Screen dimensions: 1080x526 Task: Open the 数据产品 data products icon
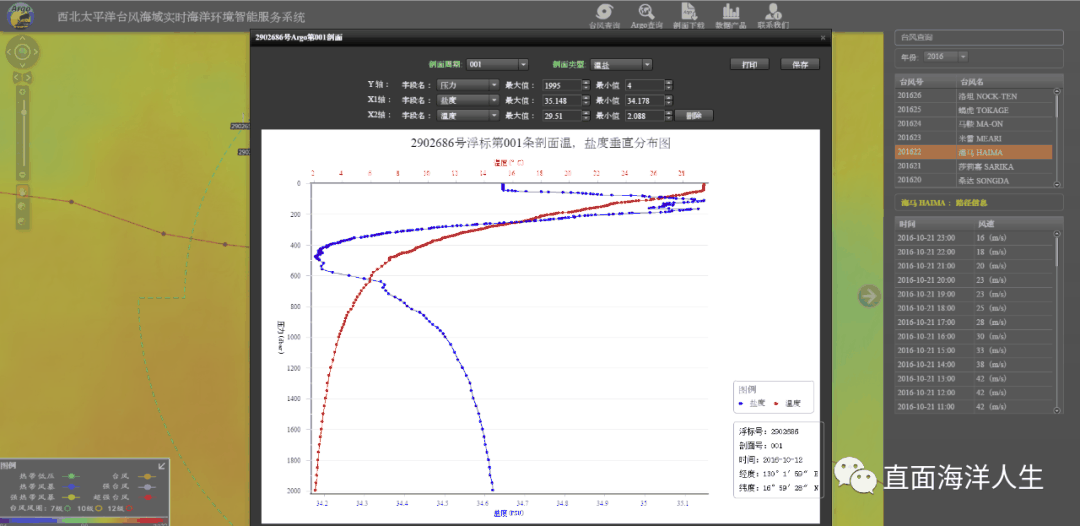pos(730,13)
